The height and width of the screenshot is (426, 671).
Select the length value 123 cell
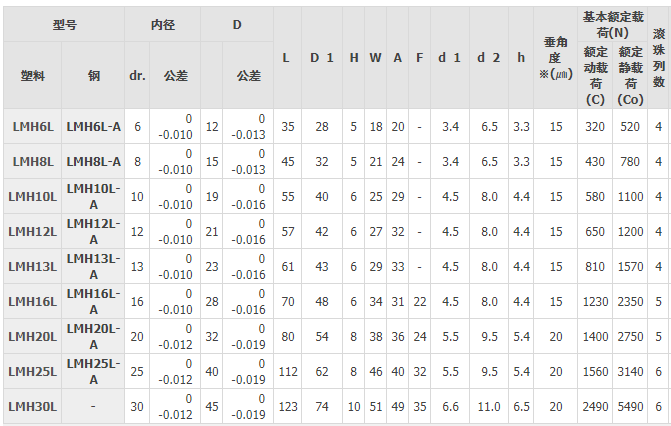[x=288, y=406]
